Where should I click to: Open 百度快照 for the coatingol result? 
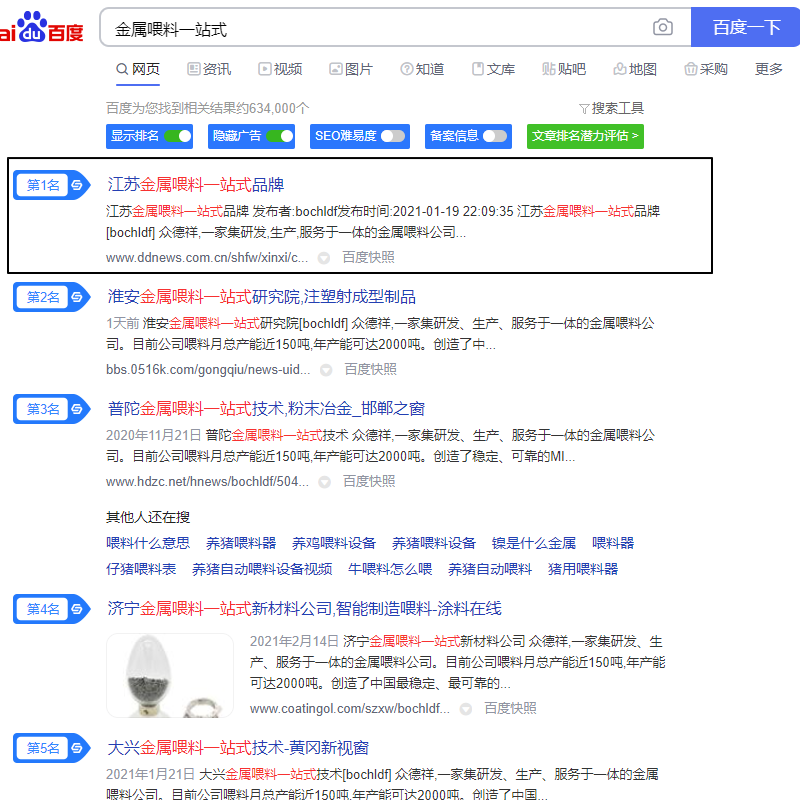click(x=510, y=709)
